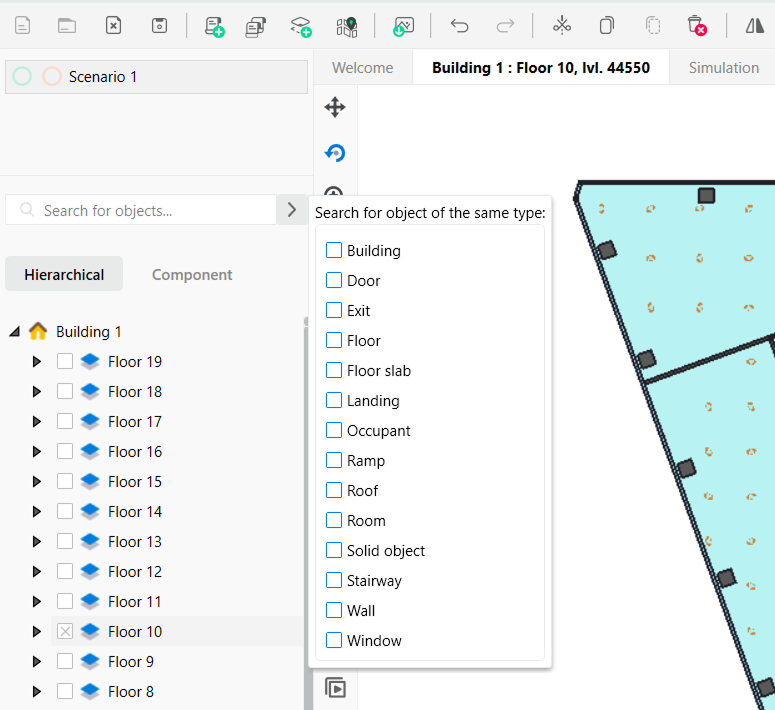Expand the Floor 10 tree node

37,631
